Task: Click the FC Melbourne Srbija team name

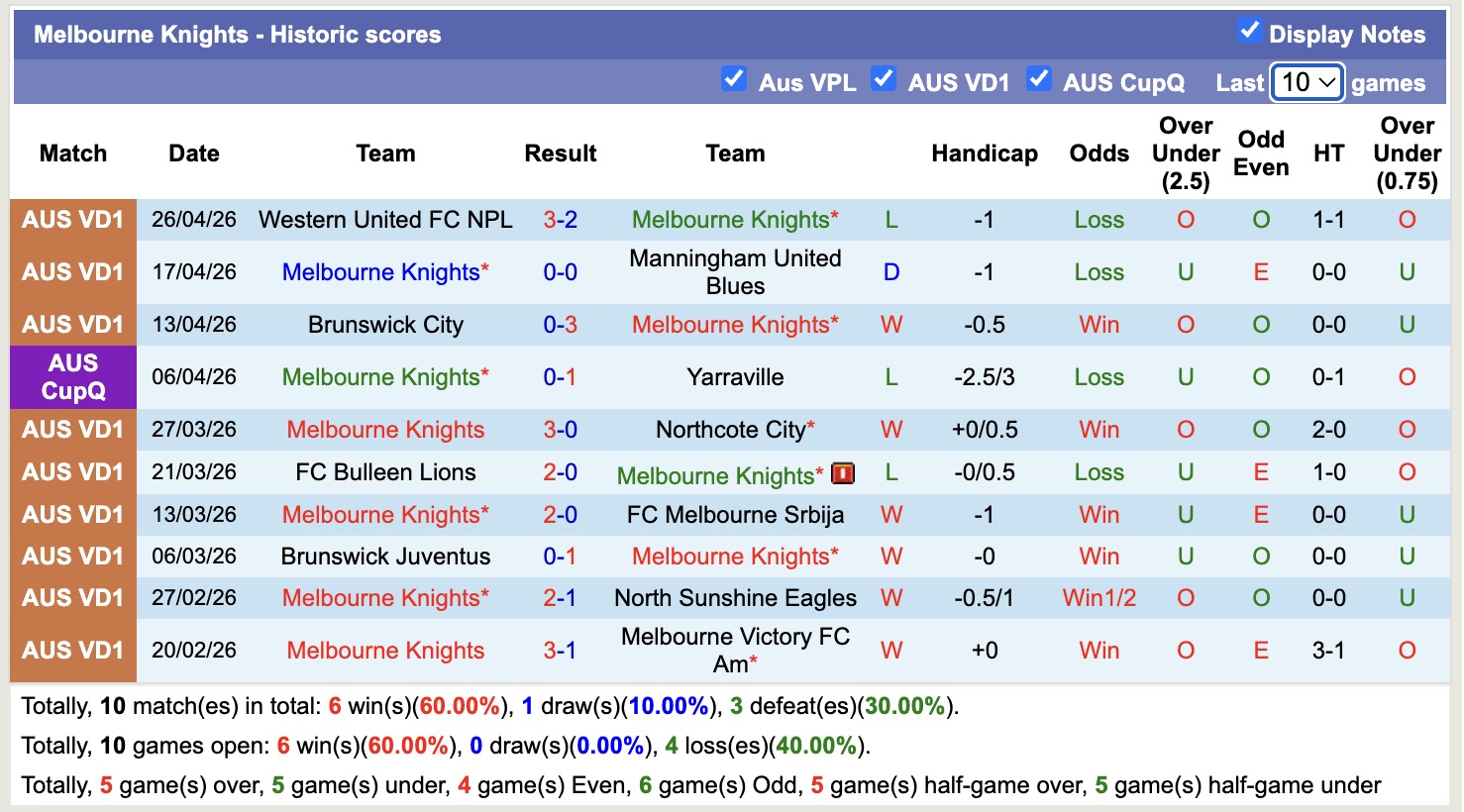Action: [735, 515]
